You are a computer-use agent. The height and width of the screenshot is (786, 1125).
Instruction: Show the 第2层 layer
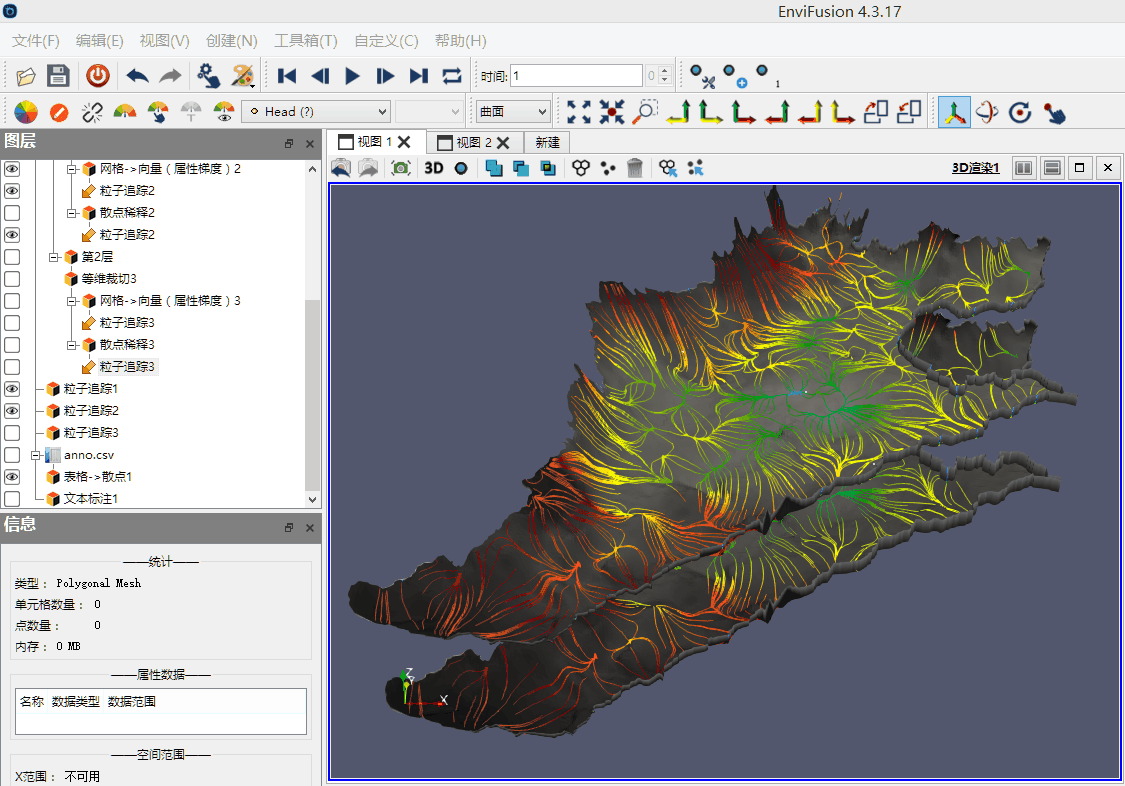coord(12,257)
